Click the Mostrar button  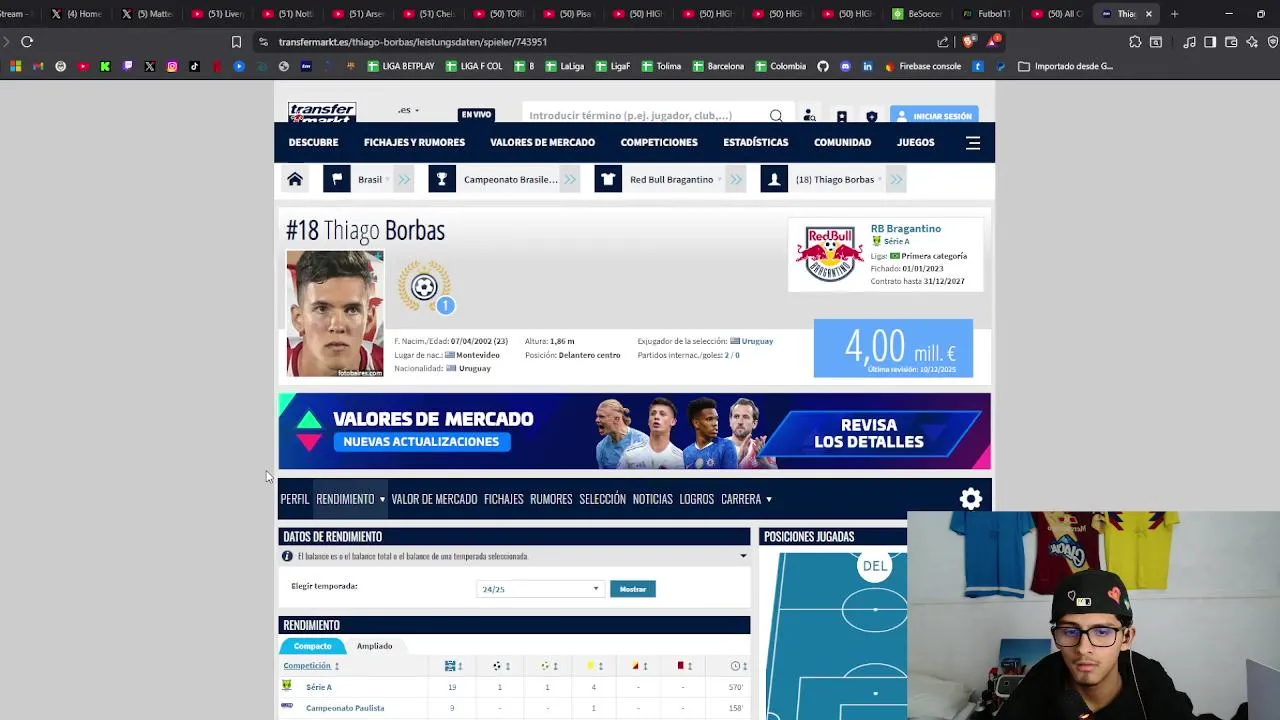pyautogui.click(x=633, y=589)
